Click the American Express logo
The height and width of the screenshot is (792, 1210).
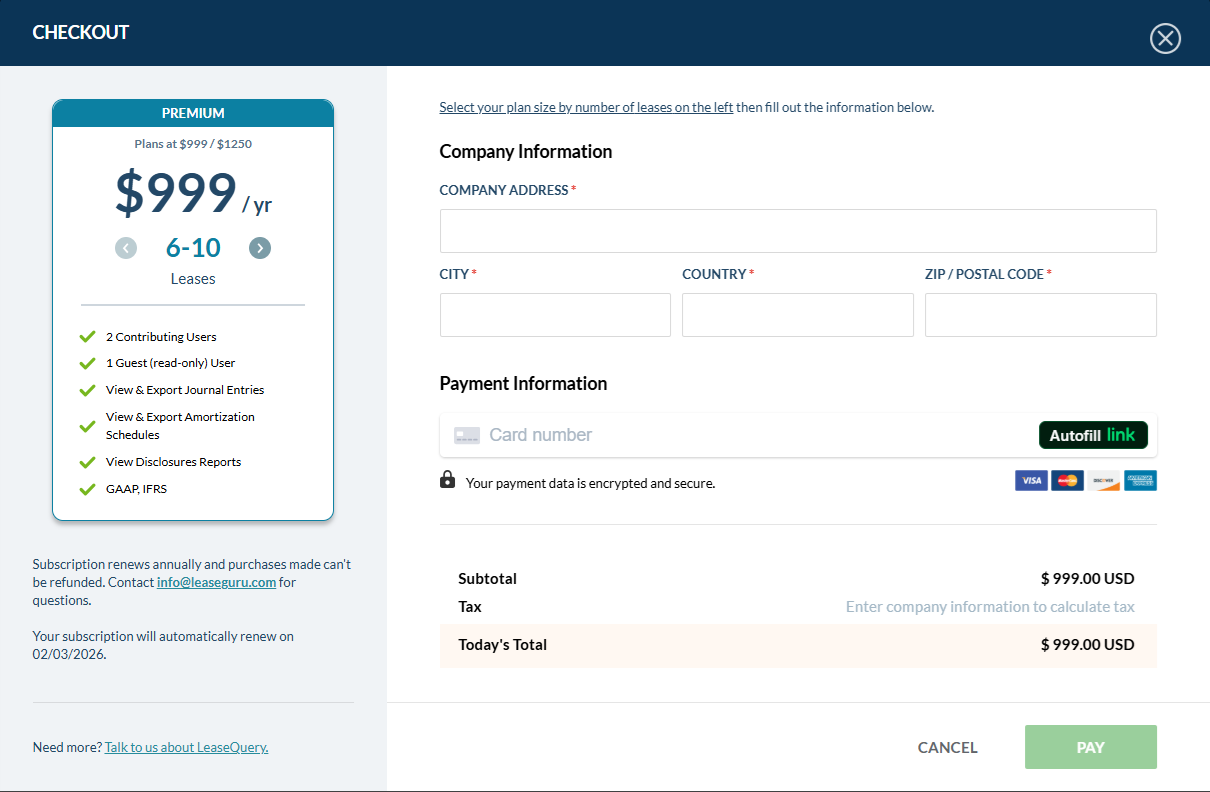1140,481
